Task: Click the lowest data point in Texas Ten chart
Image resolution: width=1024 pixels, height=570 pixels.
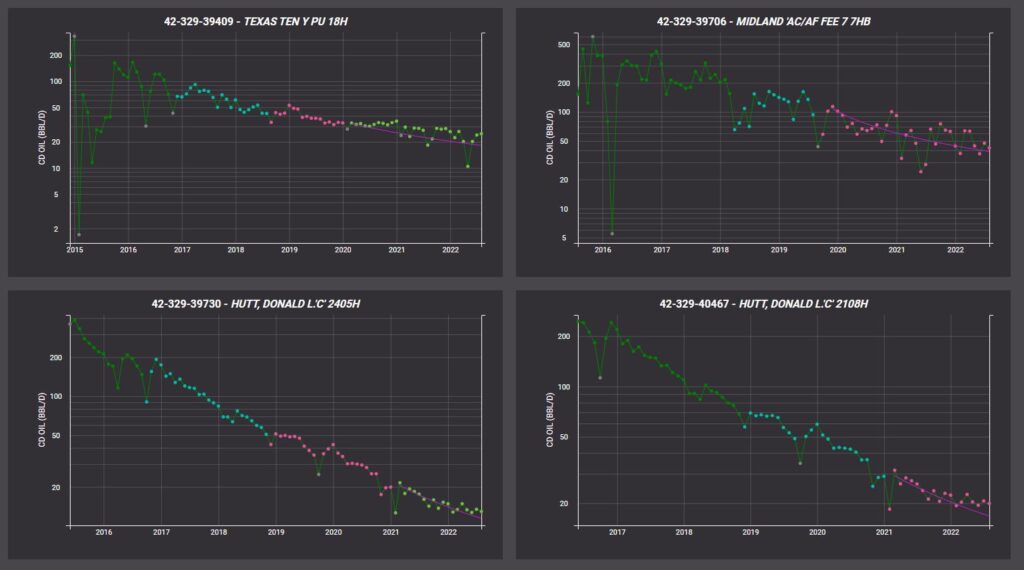Action: click(x=79, y=234)
